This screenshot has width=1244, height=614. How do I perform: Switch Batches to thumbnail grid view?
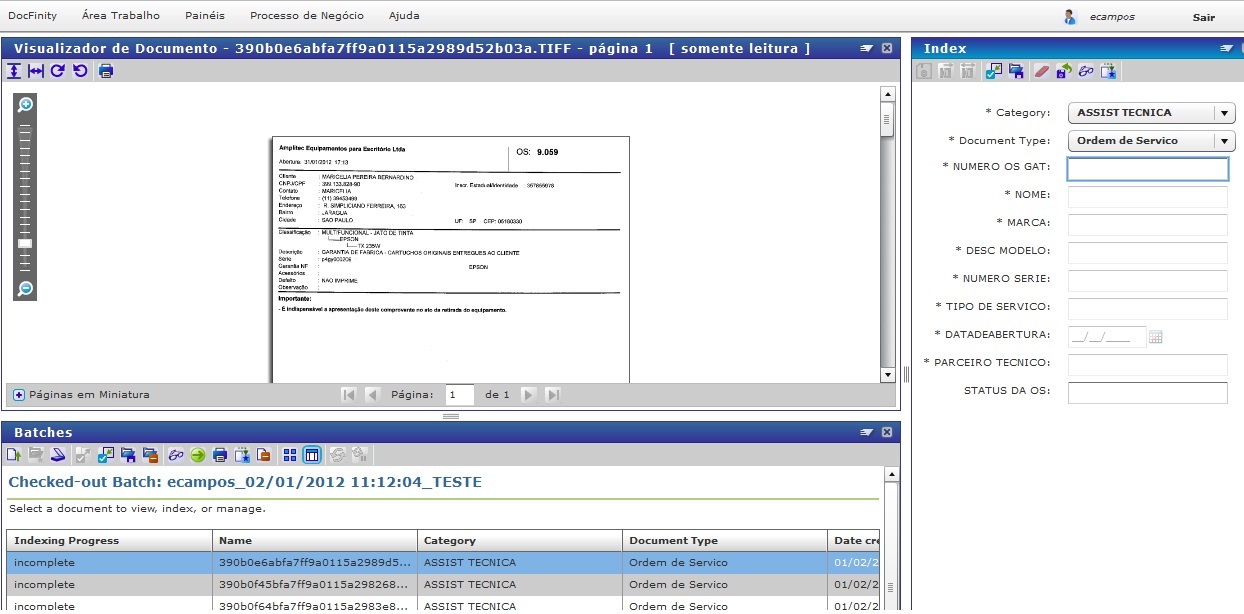[290, 455]
